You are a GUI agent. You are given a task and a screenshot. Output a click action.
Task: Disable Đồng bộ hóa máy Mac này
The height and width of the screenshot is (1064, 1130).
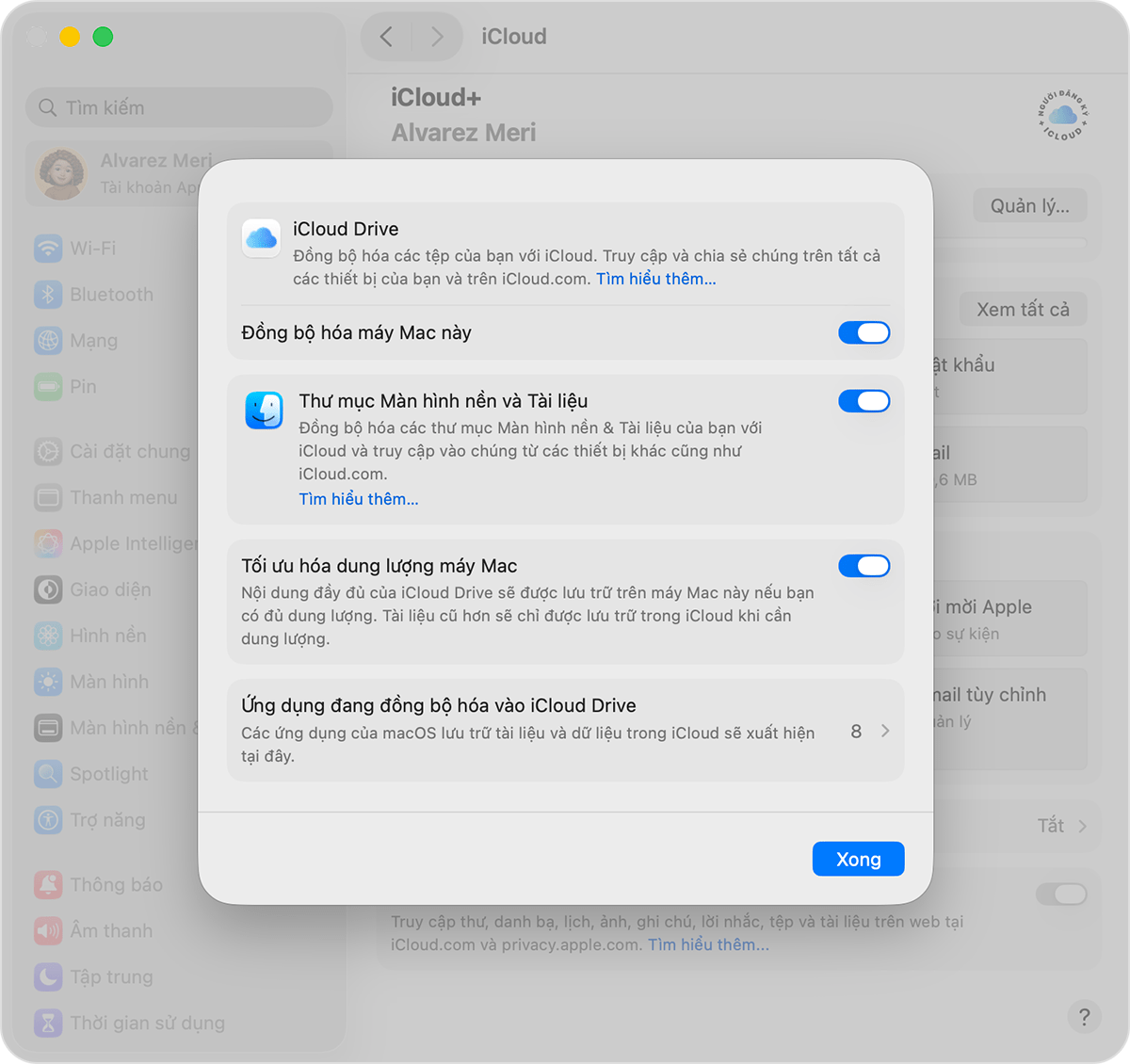point(864,332)
